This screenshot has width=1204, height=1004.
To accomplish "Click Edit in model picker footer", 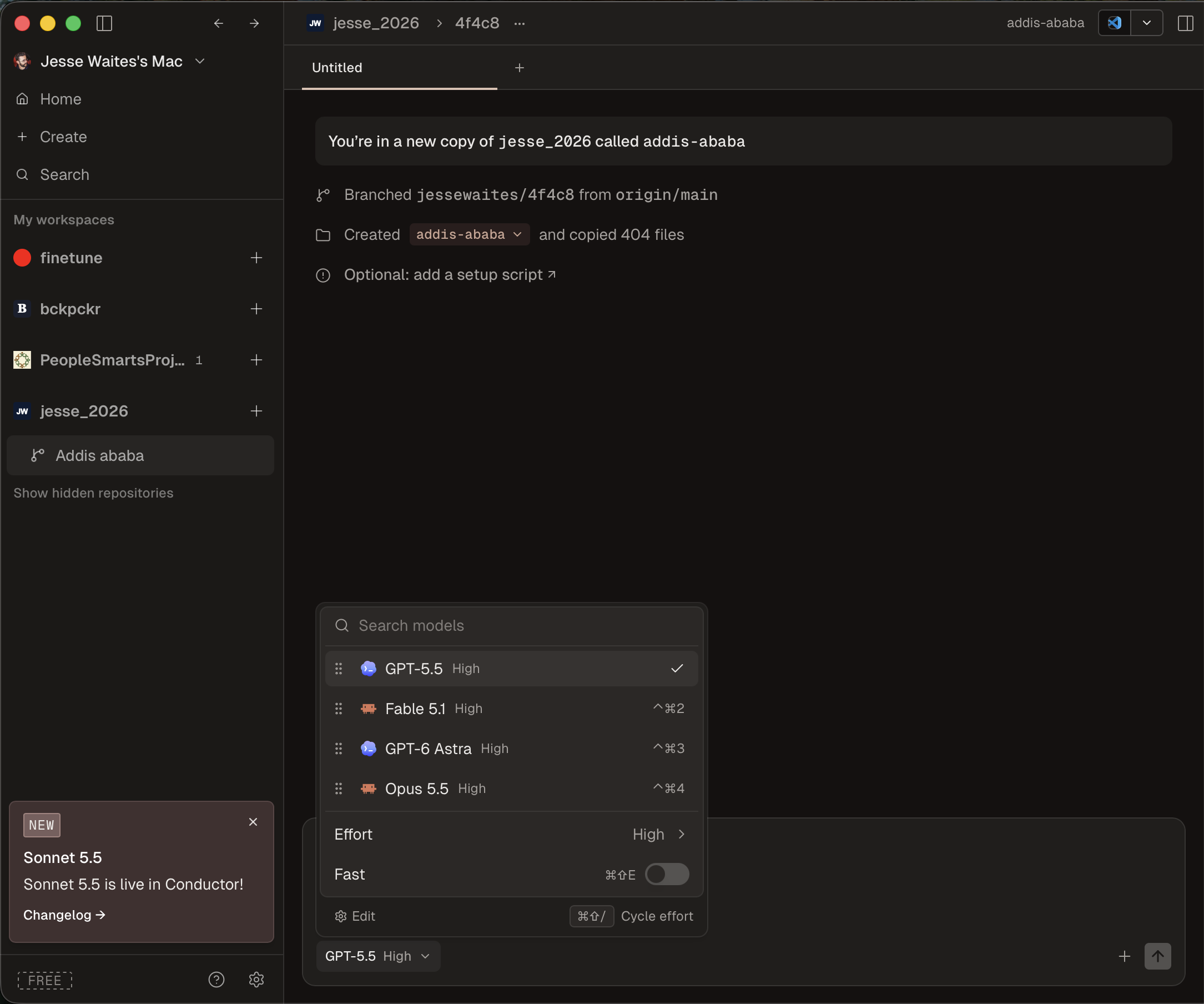I will (355, 916).
